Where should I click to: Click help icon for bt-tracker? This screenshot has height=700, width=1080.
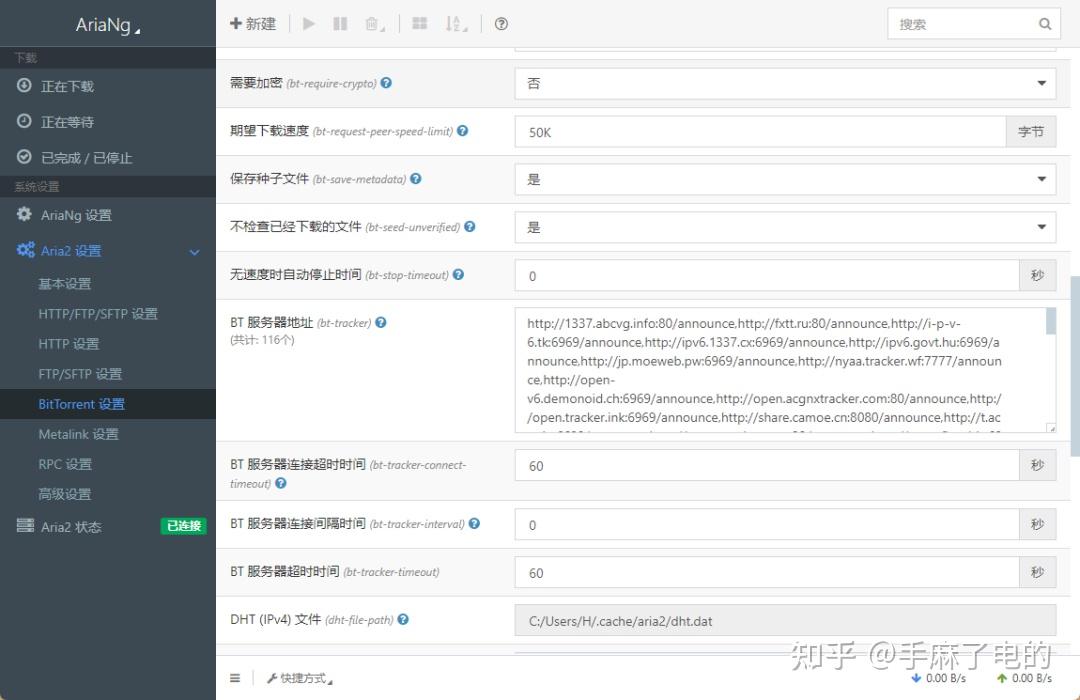click(381, 322)
